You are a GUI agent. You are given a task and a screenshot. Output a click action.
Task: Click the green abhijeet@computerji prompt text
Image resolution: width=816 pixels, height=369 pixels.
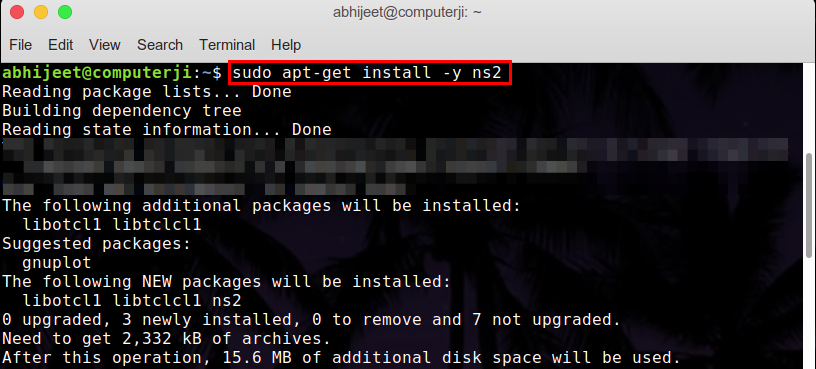(x=97, y=73)
